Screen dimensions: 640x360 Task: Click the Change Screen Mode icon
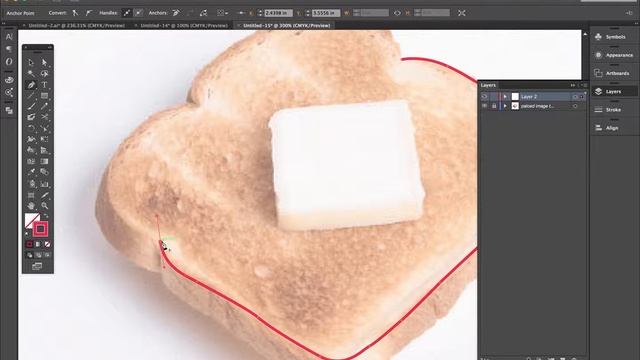coord(37,266)
